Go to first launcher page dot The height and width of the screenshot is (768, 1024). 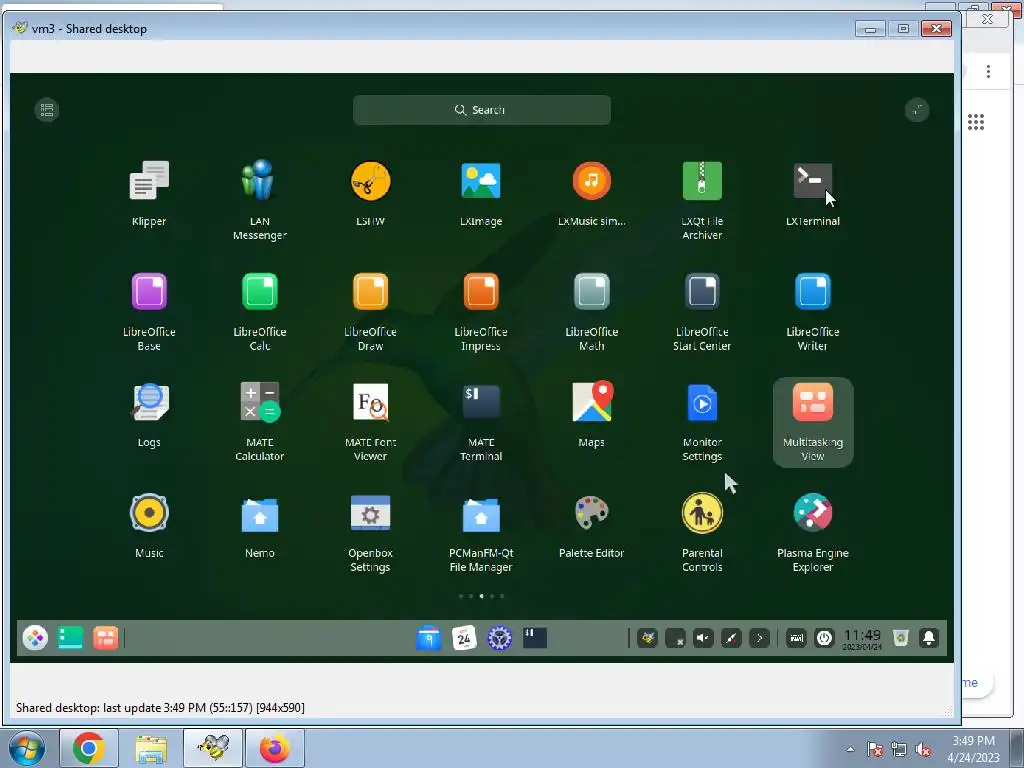tap(461, 596)
